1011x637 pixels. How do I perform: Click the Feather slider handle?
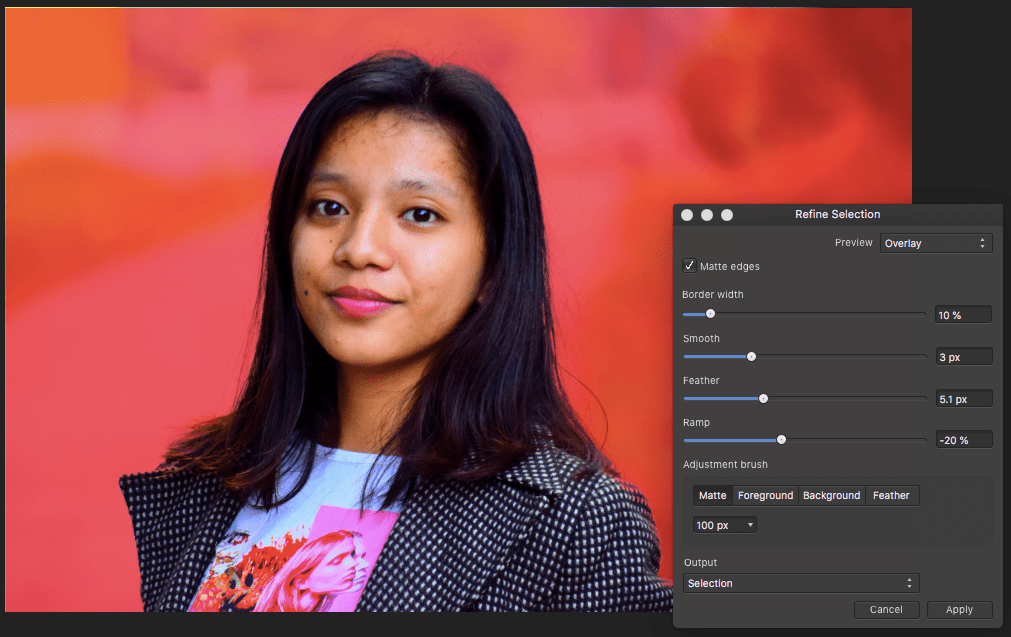click(x=763, y=398)
